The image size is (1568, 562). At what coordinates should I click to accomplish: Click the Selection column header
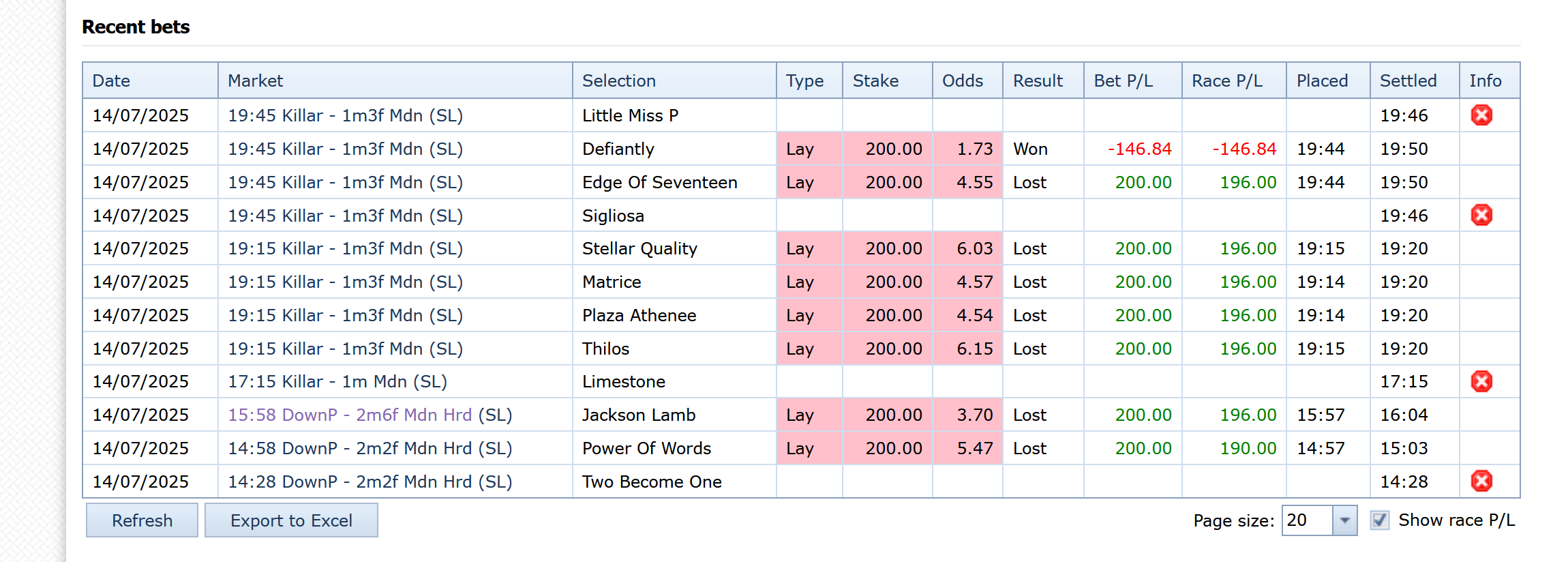click(618, 80)
